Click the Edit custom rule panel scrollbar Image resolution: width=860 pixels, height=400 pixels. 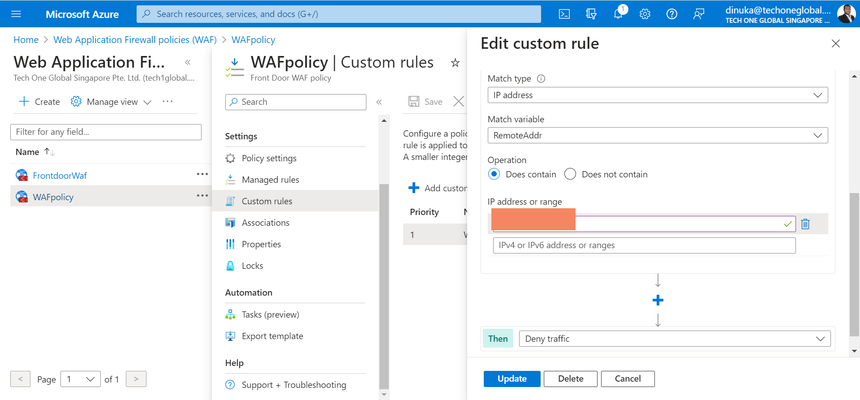pyautogui.click(x=855, y=263)
